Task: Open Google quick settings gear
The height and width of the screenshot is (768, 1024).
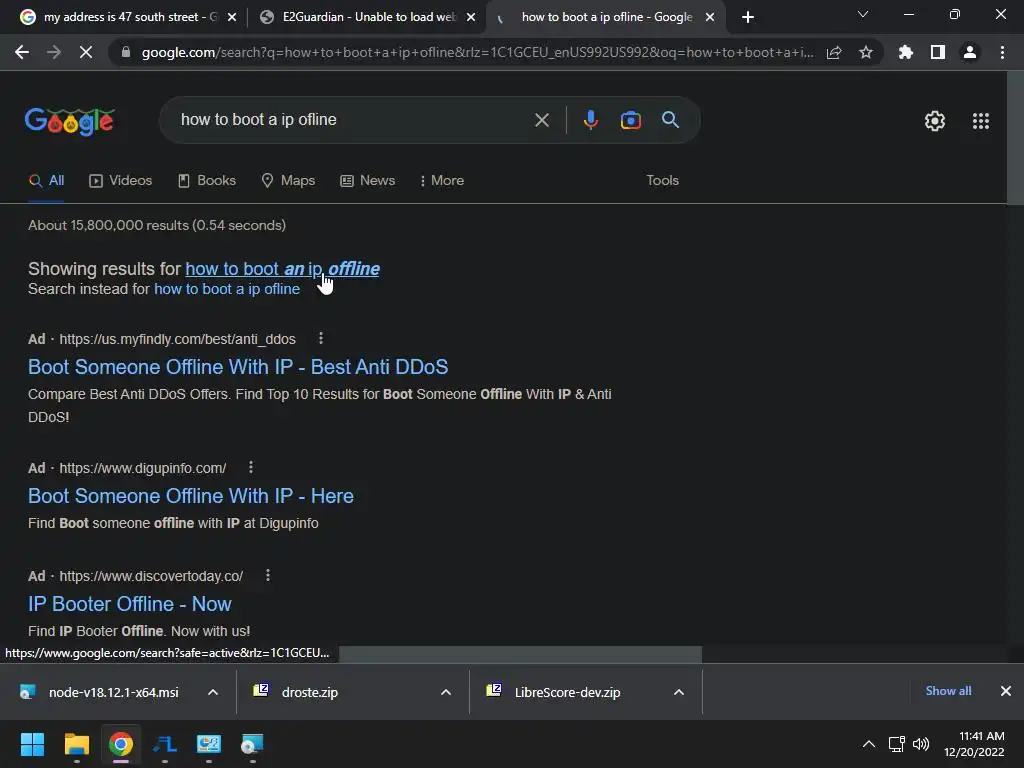Action: (x=935, y=121)
